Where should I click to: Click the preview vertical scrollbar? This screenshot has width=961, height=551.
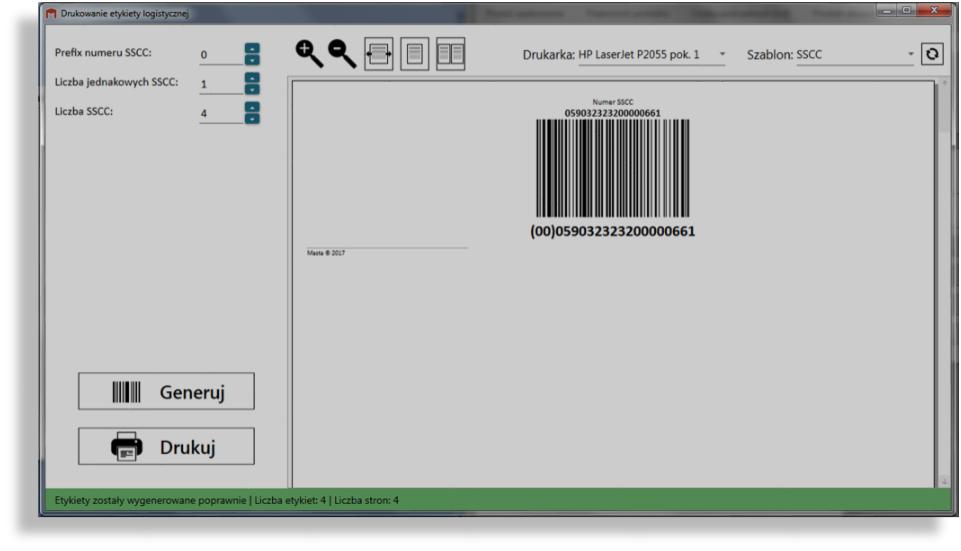pyautogui.click(x=944, y=283)
